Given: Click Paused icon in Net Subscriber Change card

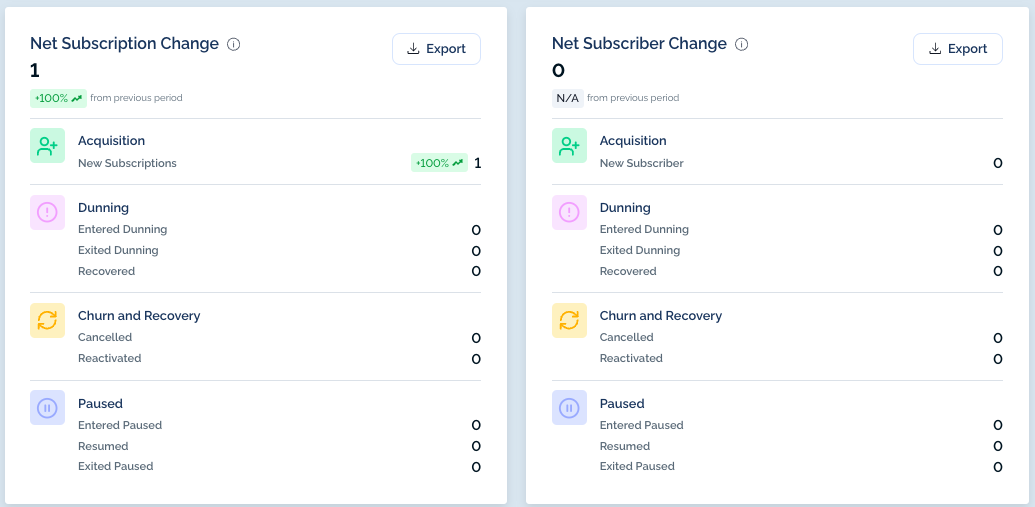Looking at the screenshot, I should pyautogui.click(x=569, y=407).
